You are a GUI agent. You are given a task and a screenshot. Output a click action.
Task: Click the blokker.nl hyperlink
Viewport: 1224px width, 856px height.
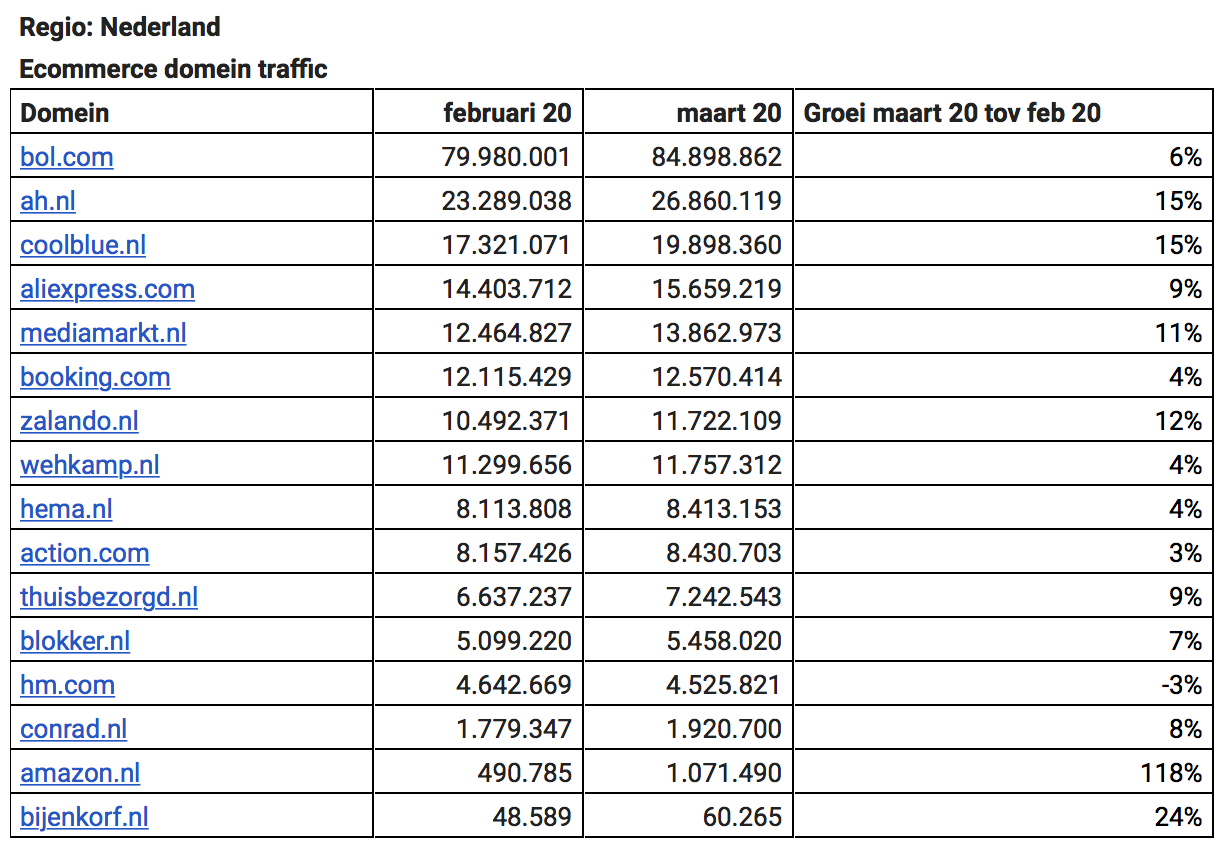pos(75,641)
